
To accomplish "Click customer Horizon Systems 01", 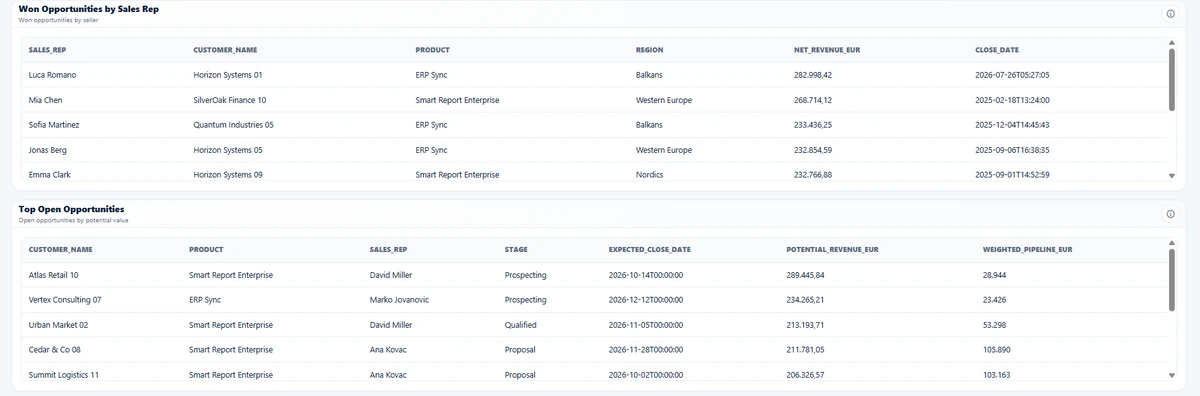I will (x=228, y=75).
